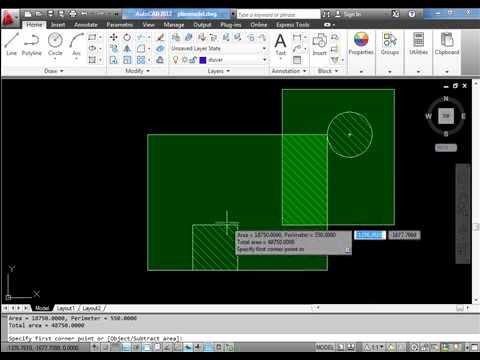Choose the Move tool in Modify panel
This screenshot has width=480, height=360.
coord(114,37)
